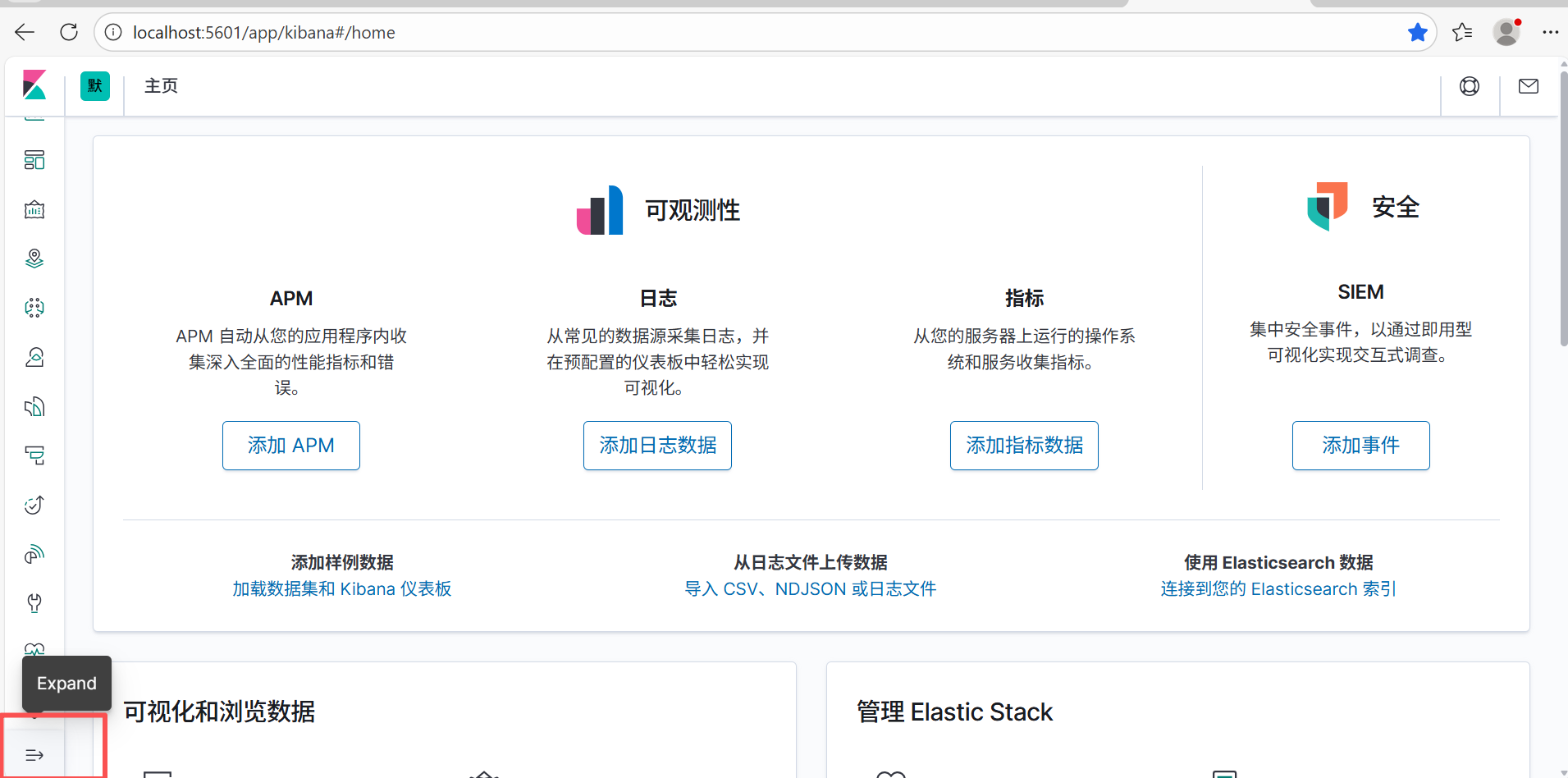Open Logs app from the side navigation
Screen dimensions: 1568x778
point(34,406)
